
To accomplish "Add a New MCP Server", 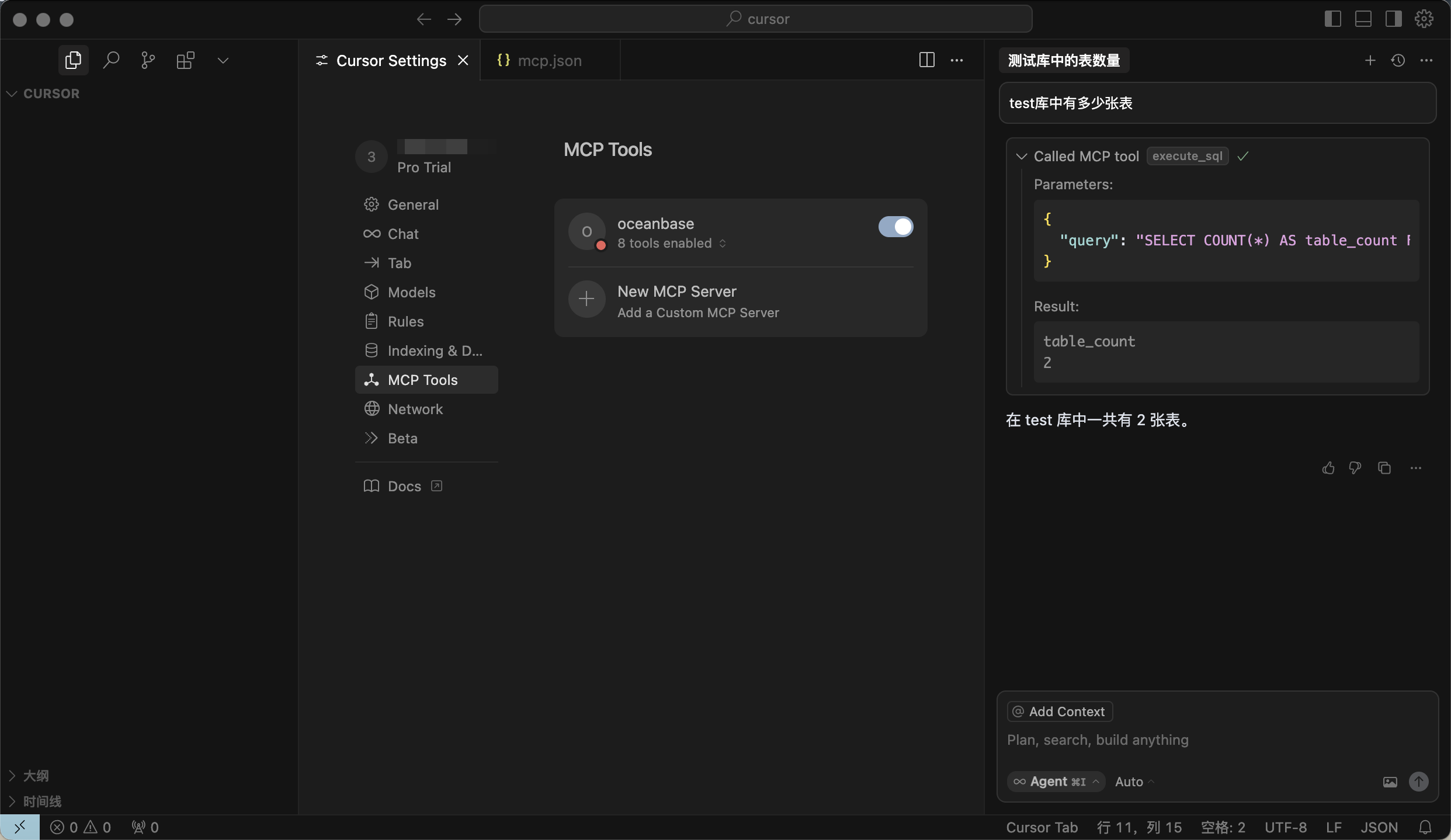I will pos(676,300).
